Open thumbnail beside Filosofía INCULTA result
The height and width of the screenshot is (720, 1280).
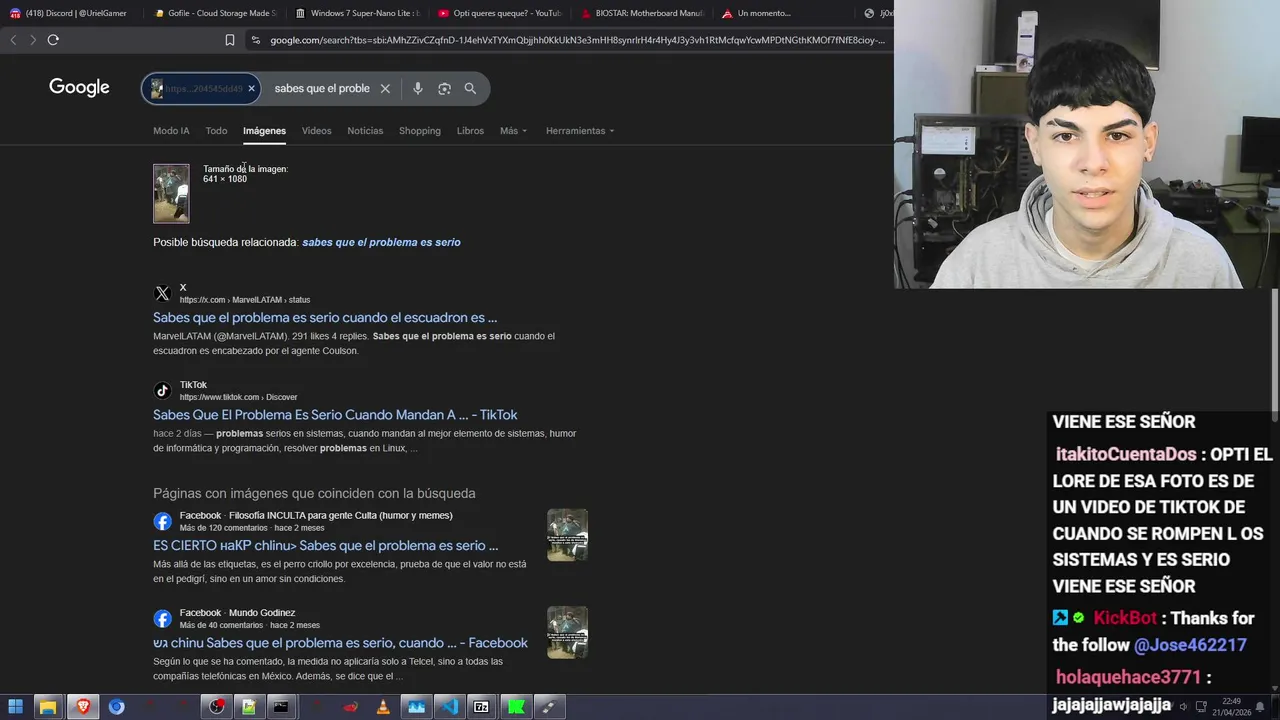[x=567, y=535]
